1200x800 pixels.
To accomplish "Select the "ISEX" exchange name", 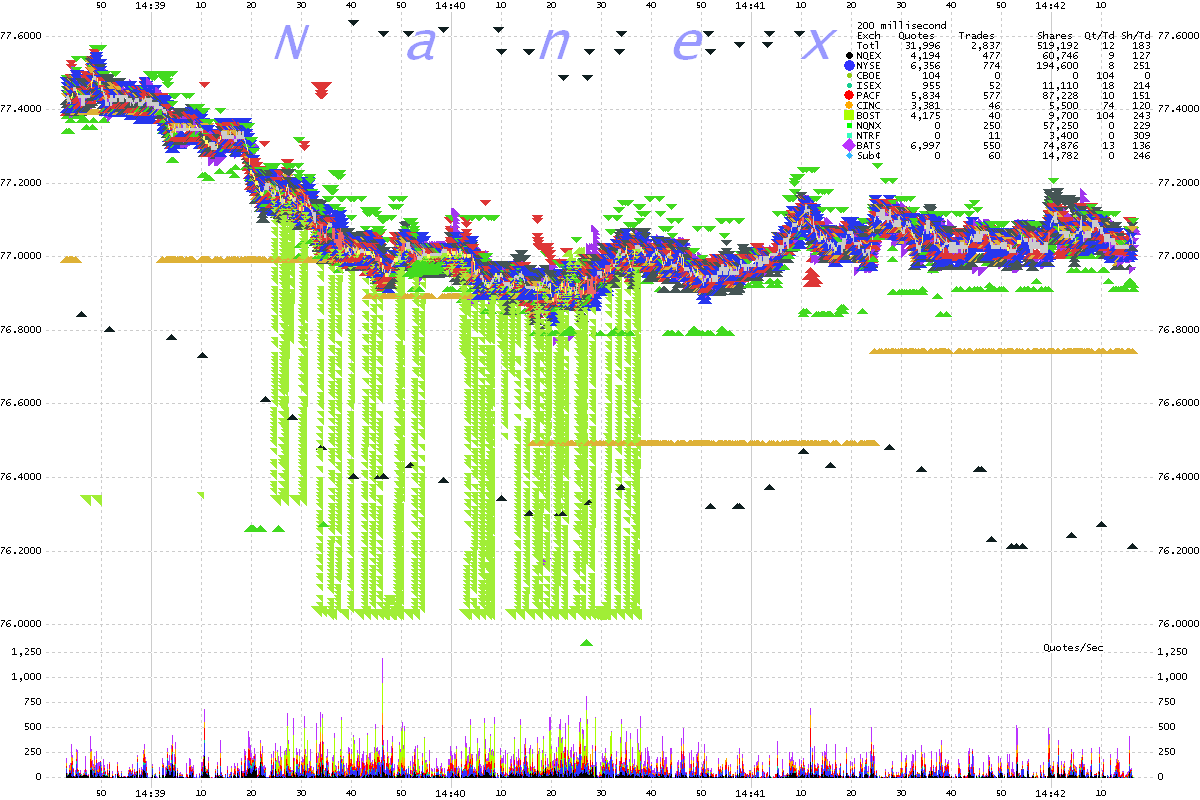I will tap(869, 86).
